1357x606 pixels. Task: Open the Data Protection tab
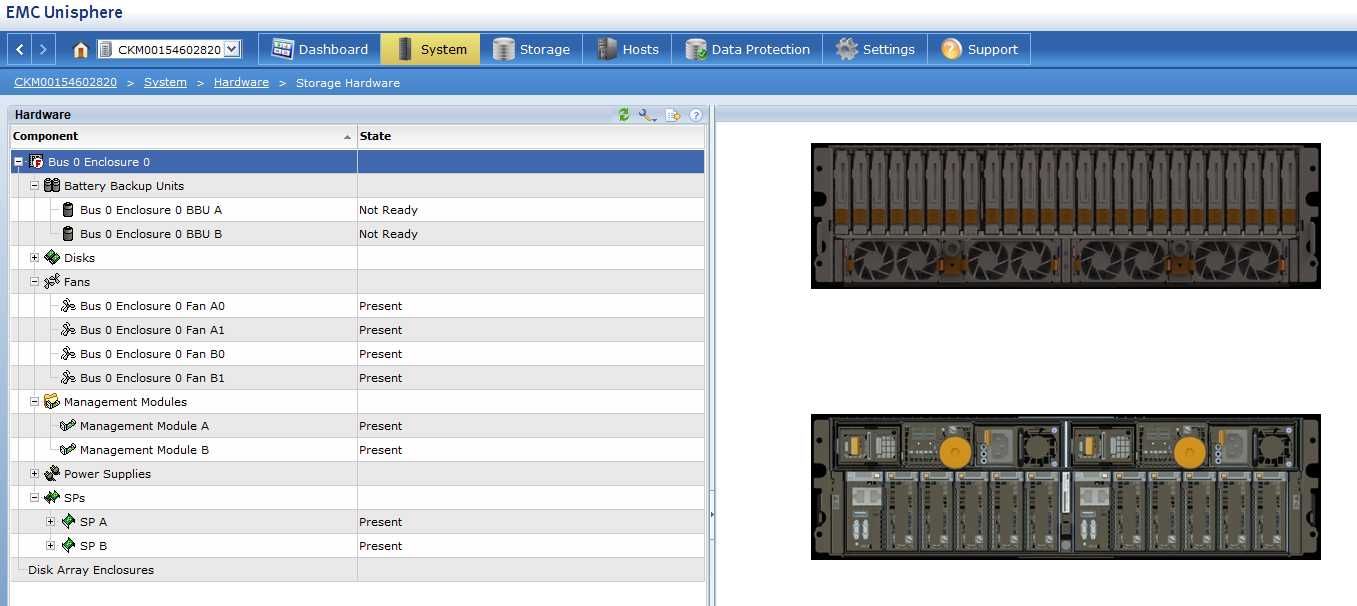[748, 49]
